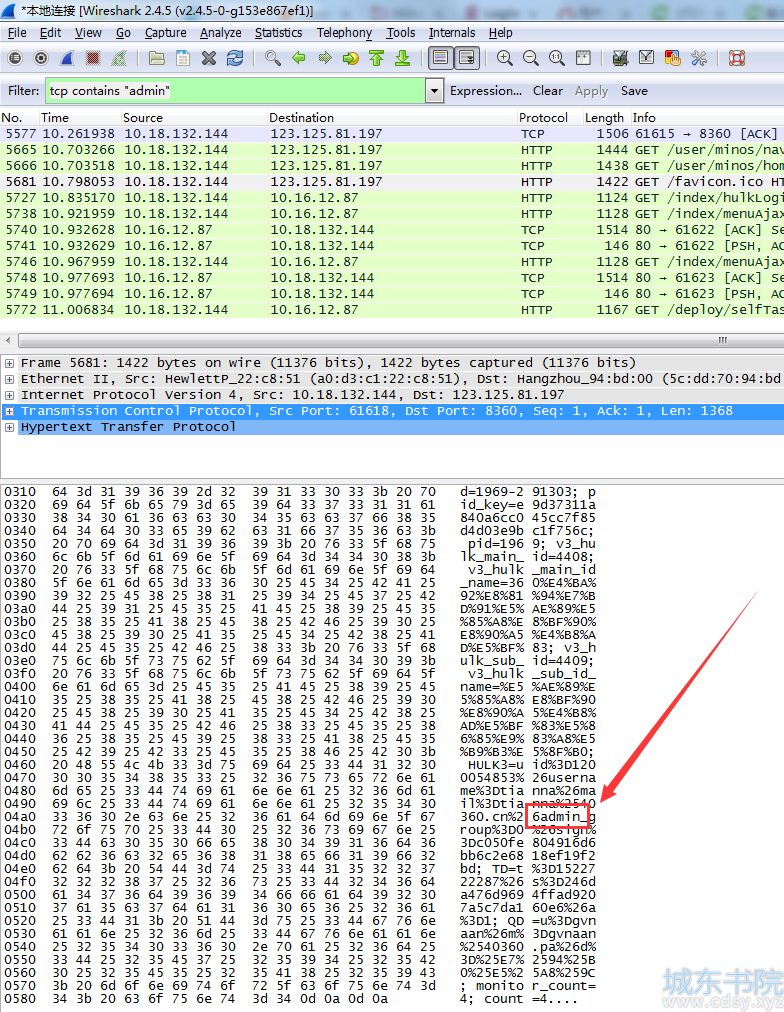This screenshot has width=784, height=1012.
Task: Zoom out on packet text
Action: [530, 58]
